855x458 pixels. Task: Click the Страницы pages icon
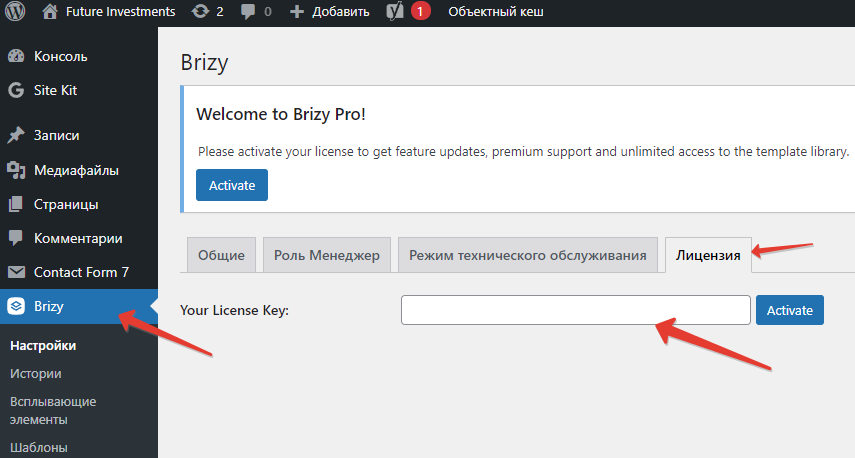(16, 204)
